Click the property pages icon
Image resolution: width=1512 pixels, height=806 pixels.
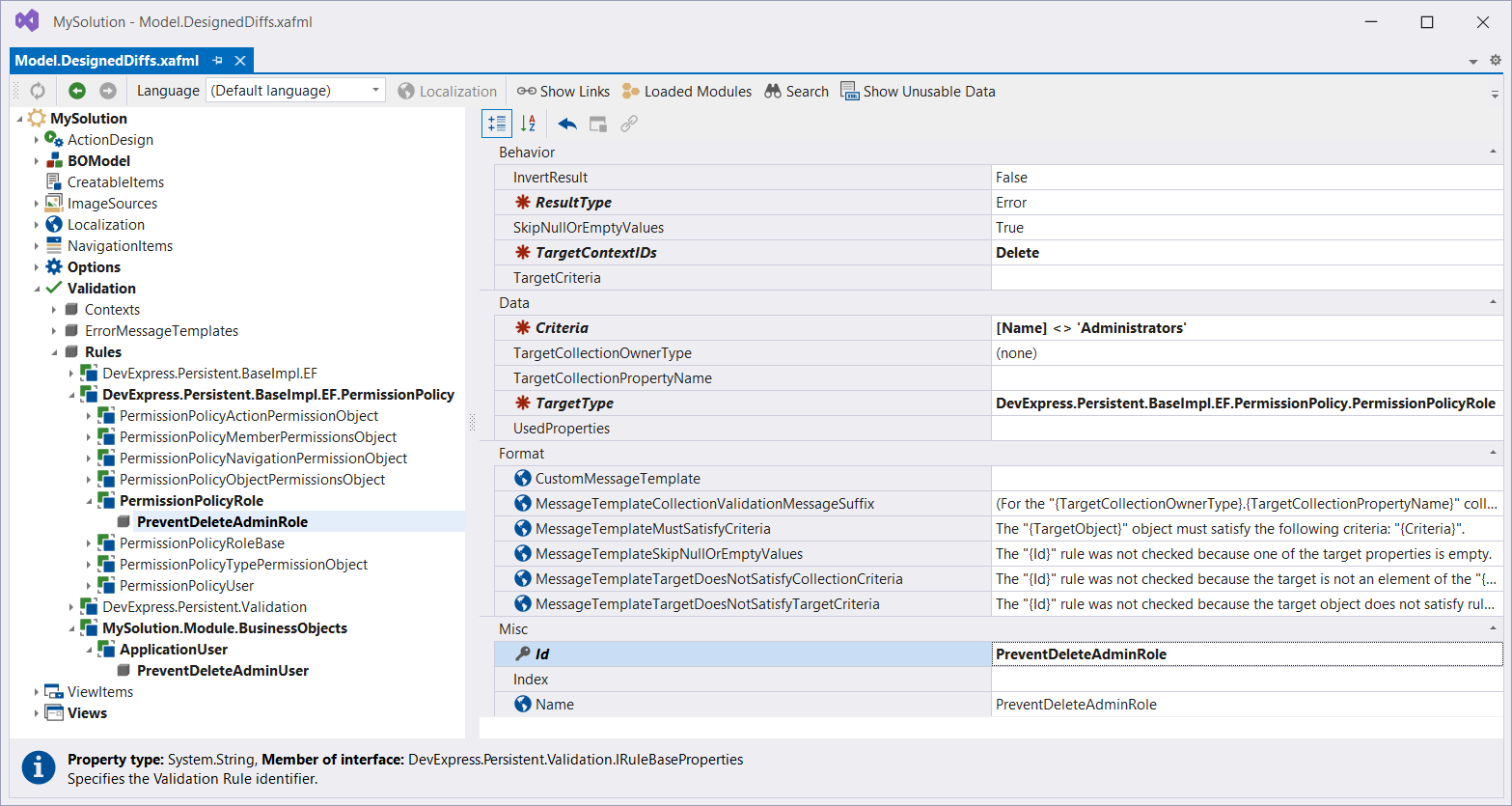pyautogui.click(x=598, y=124)
